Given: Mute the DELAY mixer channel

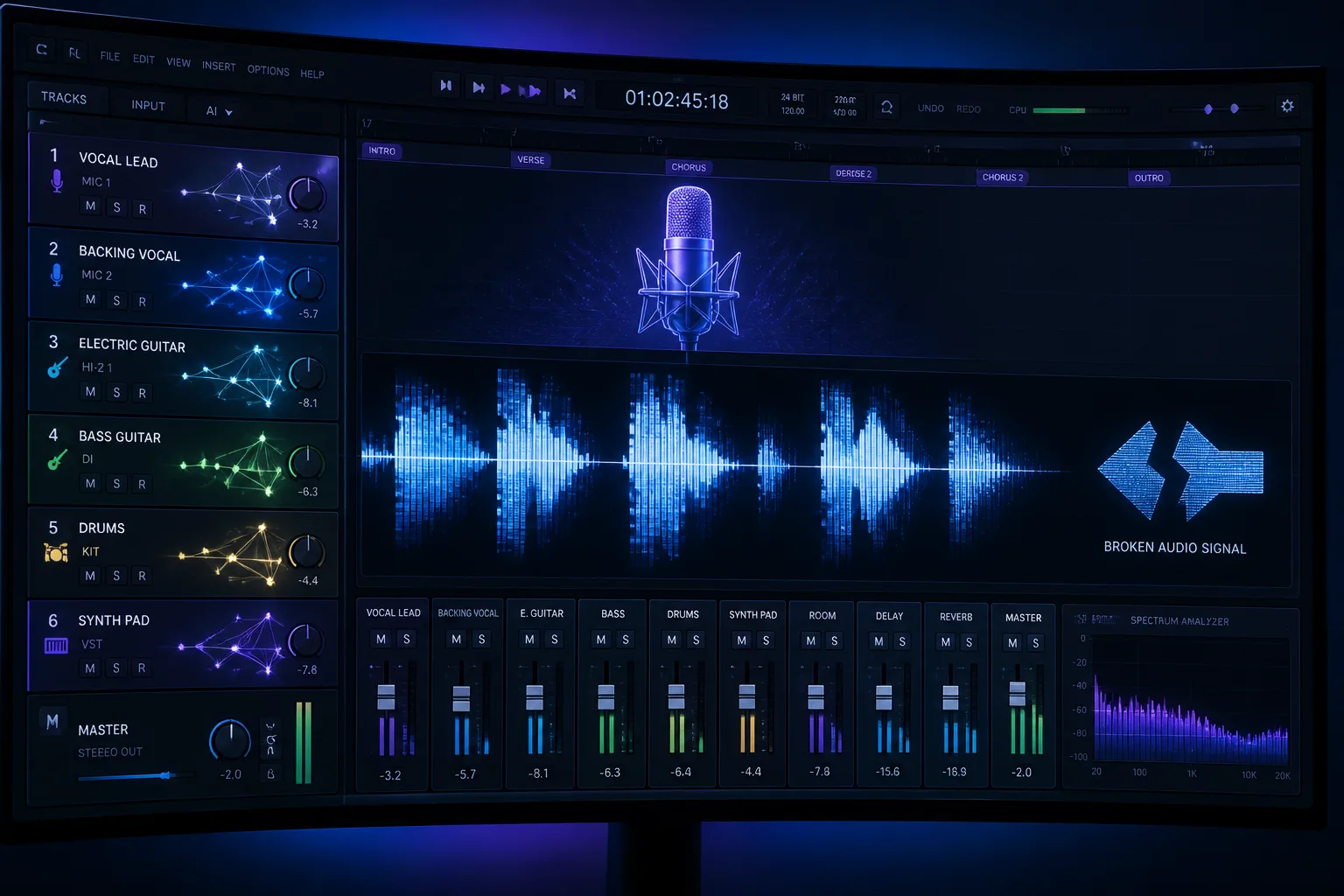Looking at the screenshot, I should (x=878, y=641).
